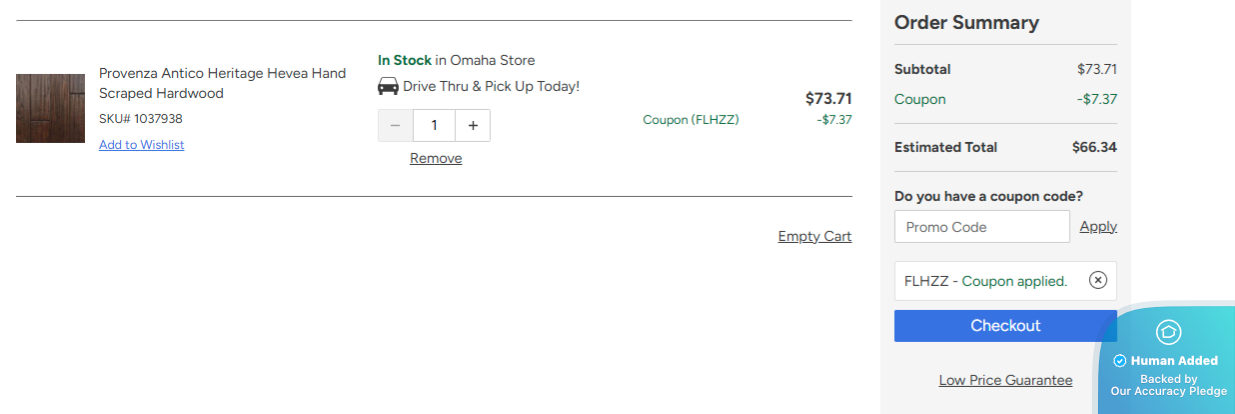Click the Coupon (FLHZZ) line item label
The width and height of the screenshot is (1235, 414).
coord(690,120)
